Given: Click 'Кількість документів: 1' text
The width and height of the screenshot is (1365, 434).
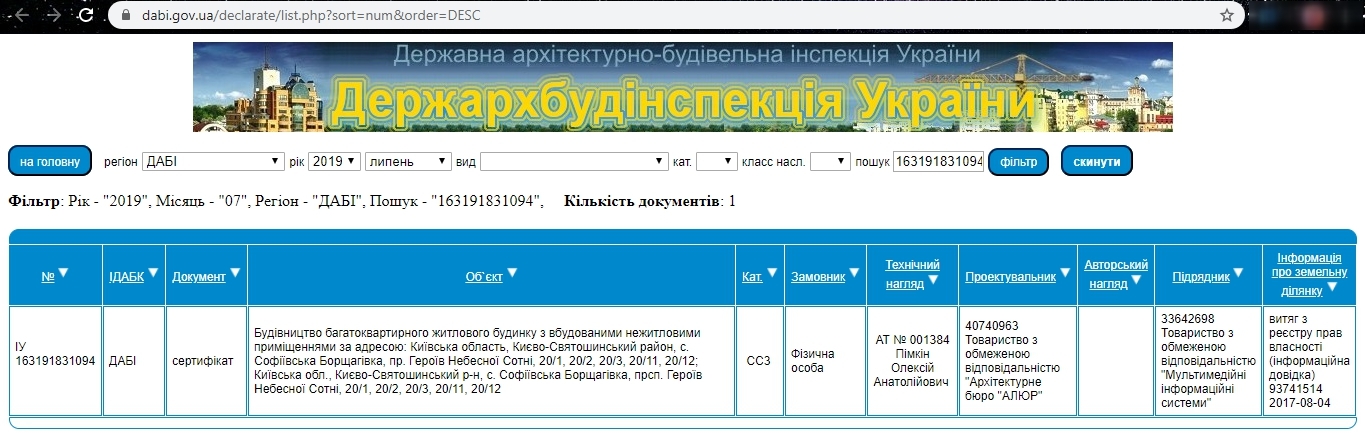Looking at the screenshot, I should tap(650, 201).
